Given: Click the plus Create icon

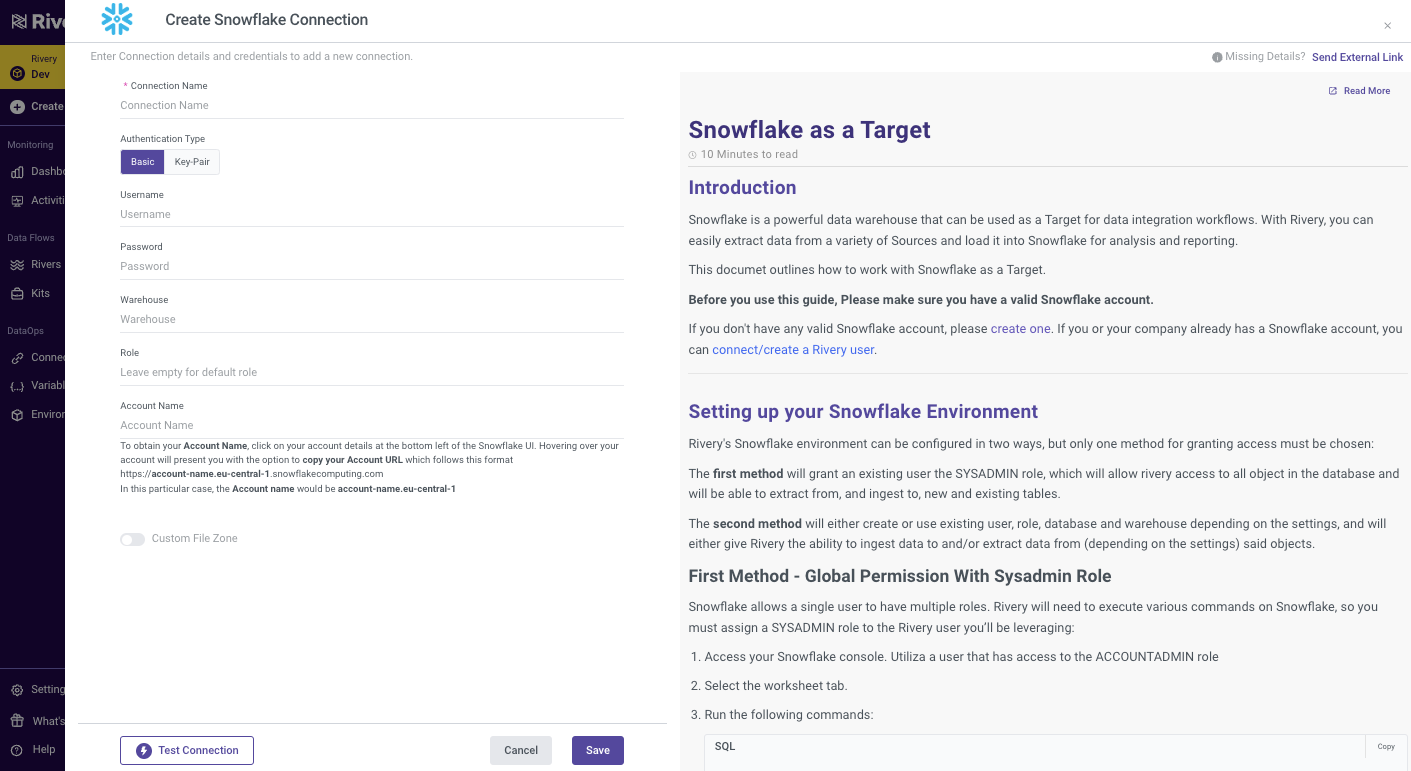Looking at the screenshot, I should 17,107.
